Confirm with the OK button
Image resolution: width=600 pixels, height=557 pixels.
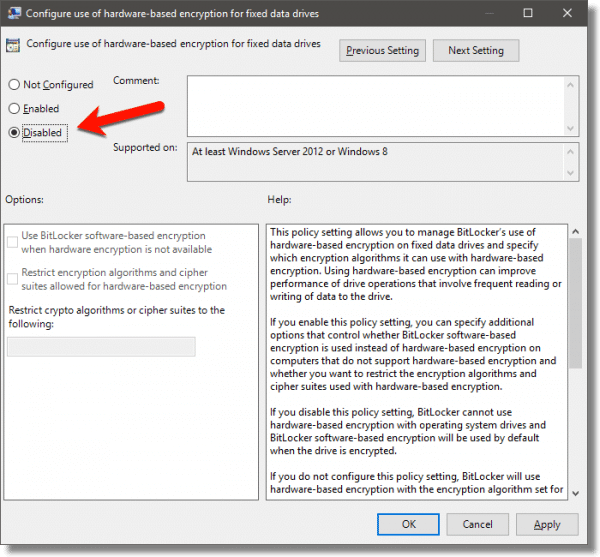click(408, 524)
